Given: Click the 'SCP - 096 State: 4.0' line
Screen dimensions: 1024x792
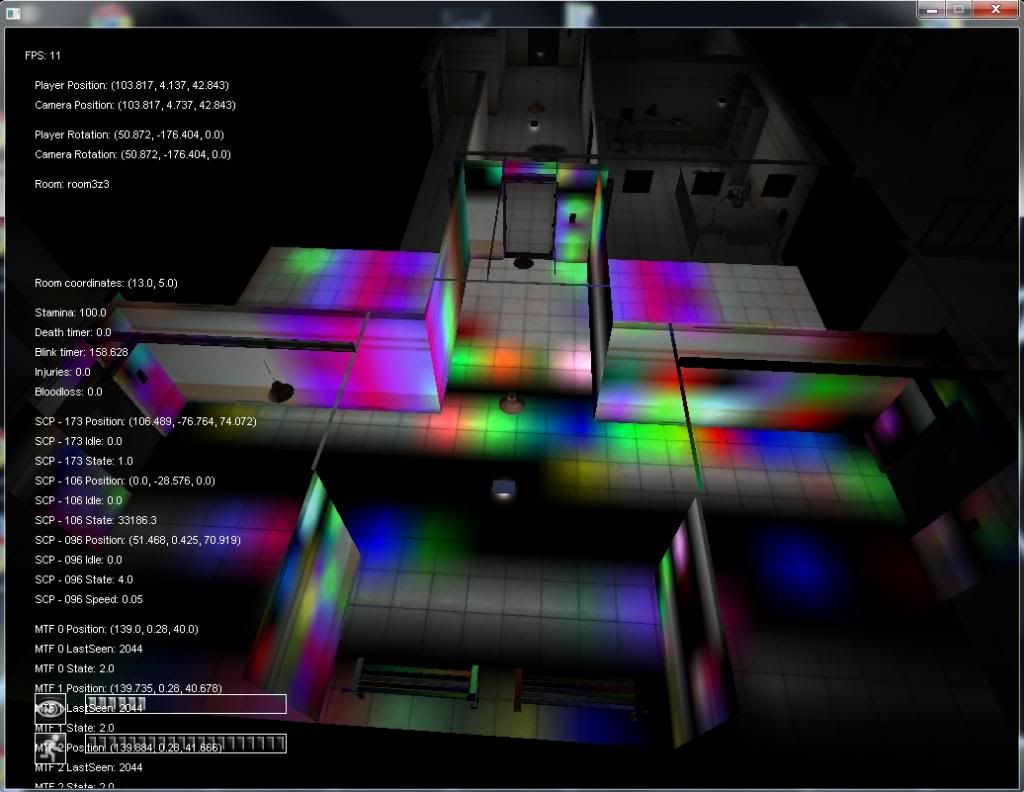Looking at the screenshot, I should tap(84, 580).
